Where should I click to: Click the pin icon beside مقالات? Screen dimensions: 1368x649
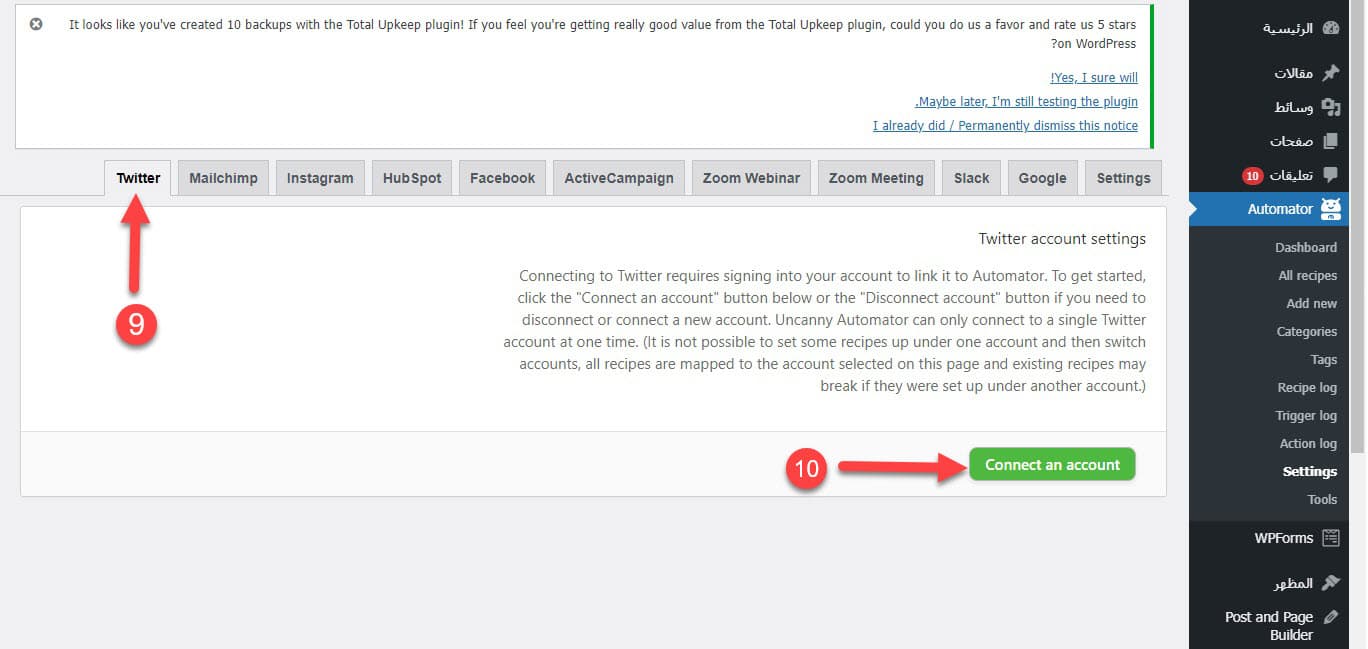point(1330,73)
